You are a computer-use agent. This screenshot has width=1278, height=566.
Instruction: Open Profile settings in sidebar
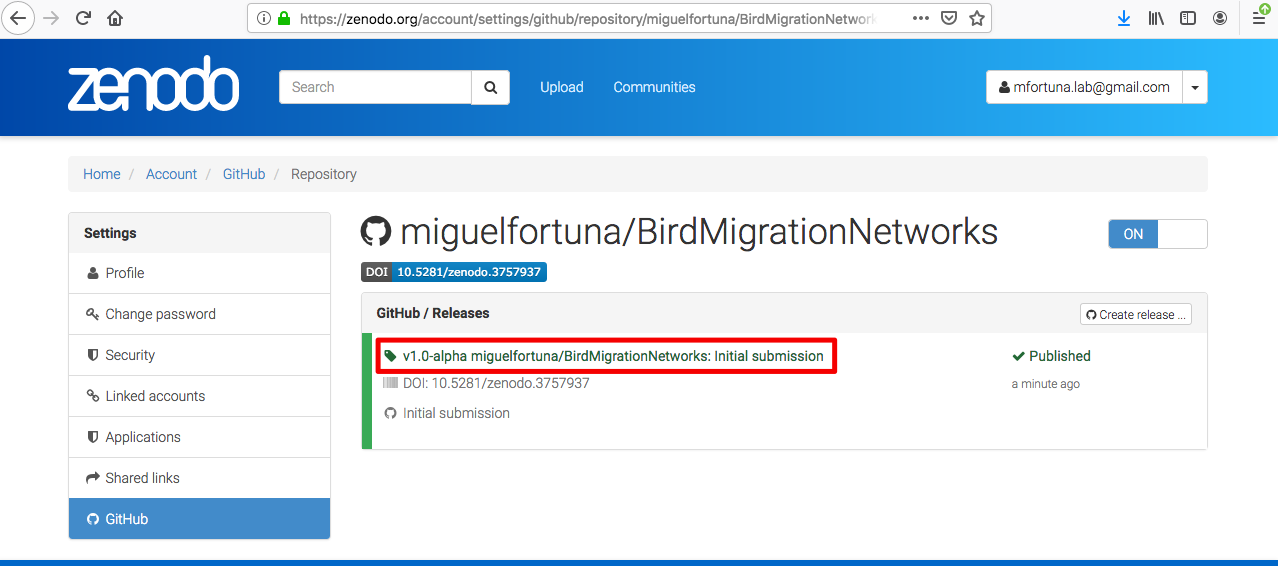(x=199, y=273)
